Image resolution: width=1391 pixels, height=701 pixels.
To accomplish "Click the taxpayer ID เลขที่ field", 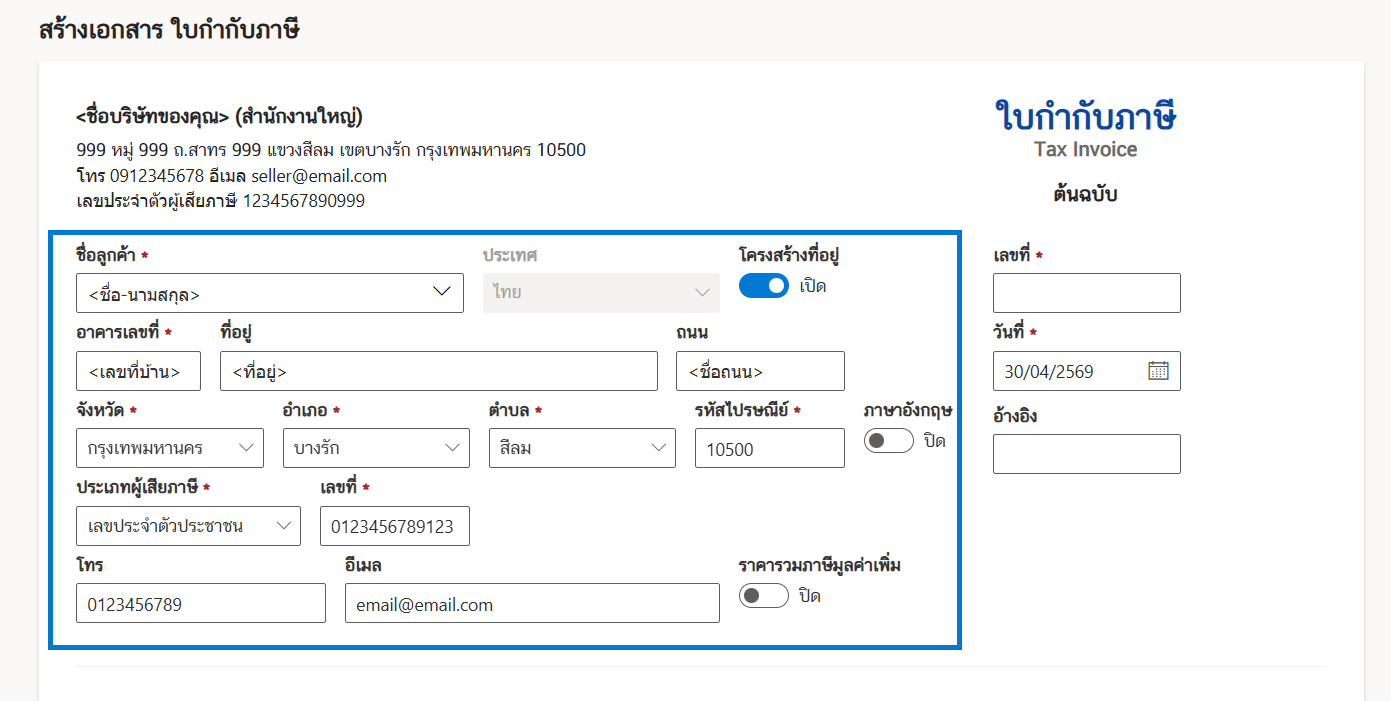I will pos(394,527).
